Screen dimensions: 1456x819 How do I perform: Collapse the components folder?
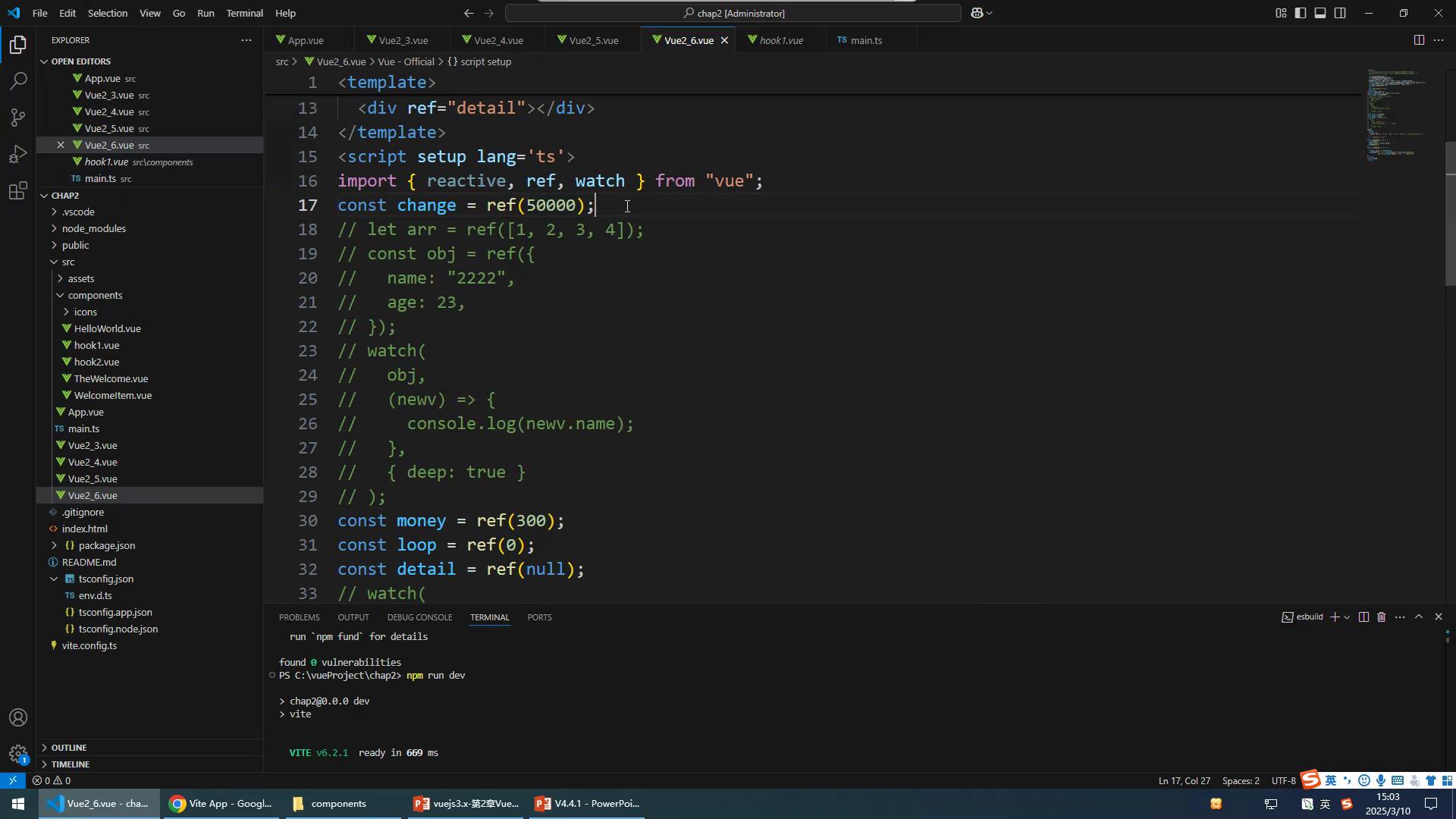point(95,295)
